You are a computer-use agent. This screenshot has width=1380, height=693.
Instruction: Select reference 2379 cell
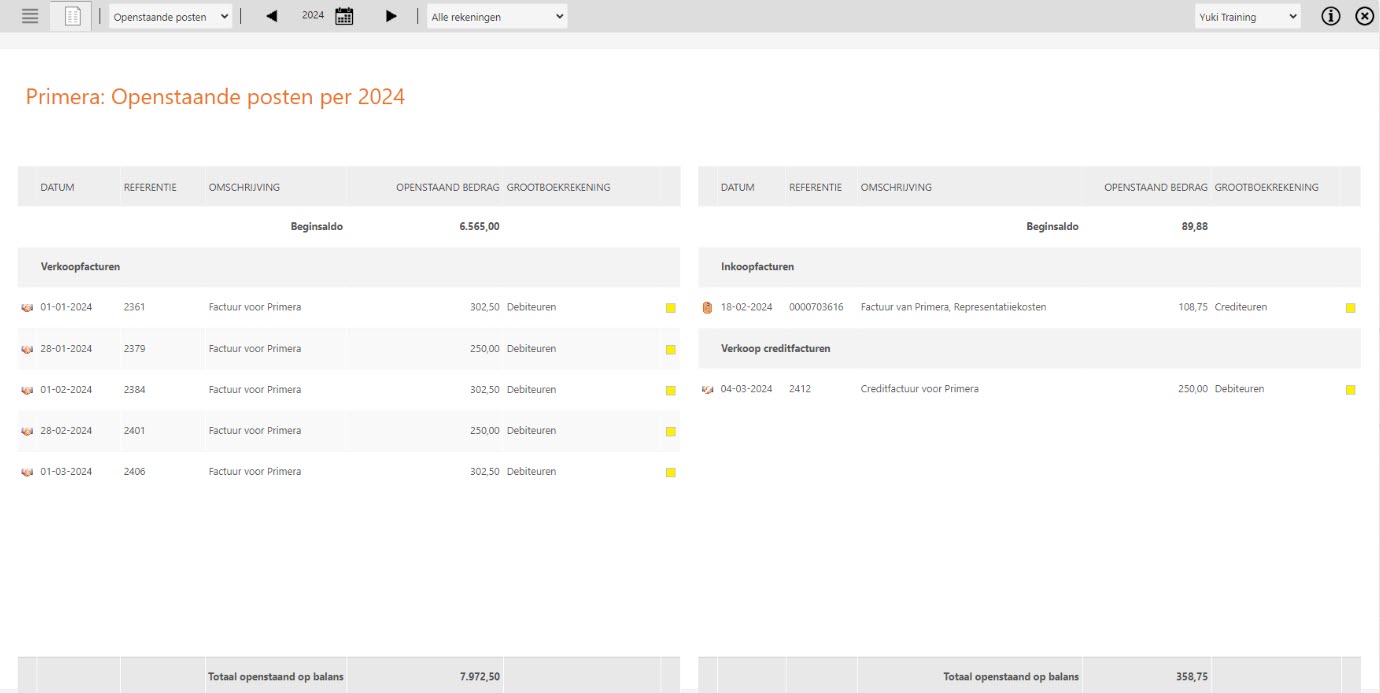[134, 348]
